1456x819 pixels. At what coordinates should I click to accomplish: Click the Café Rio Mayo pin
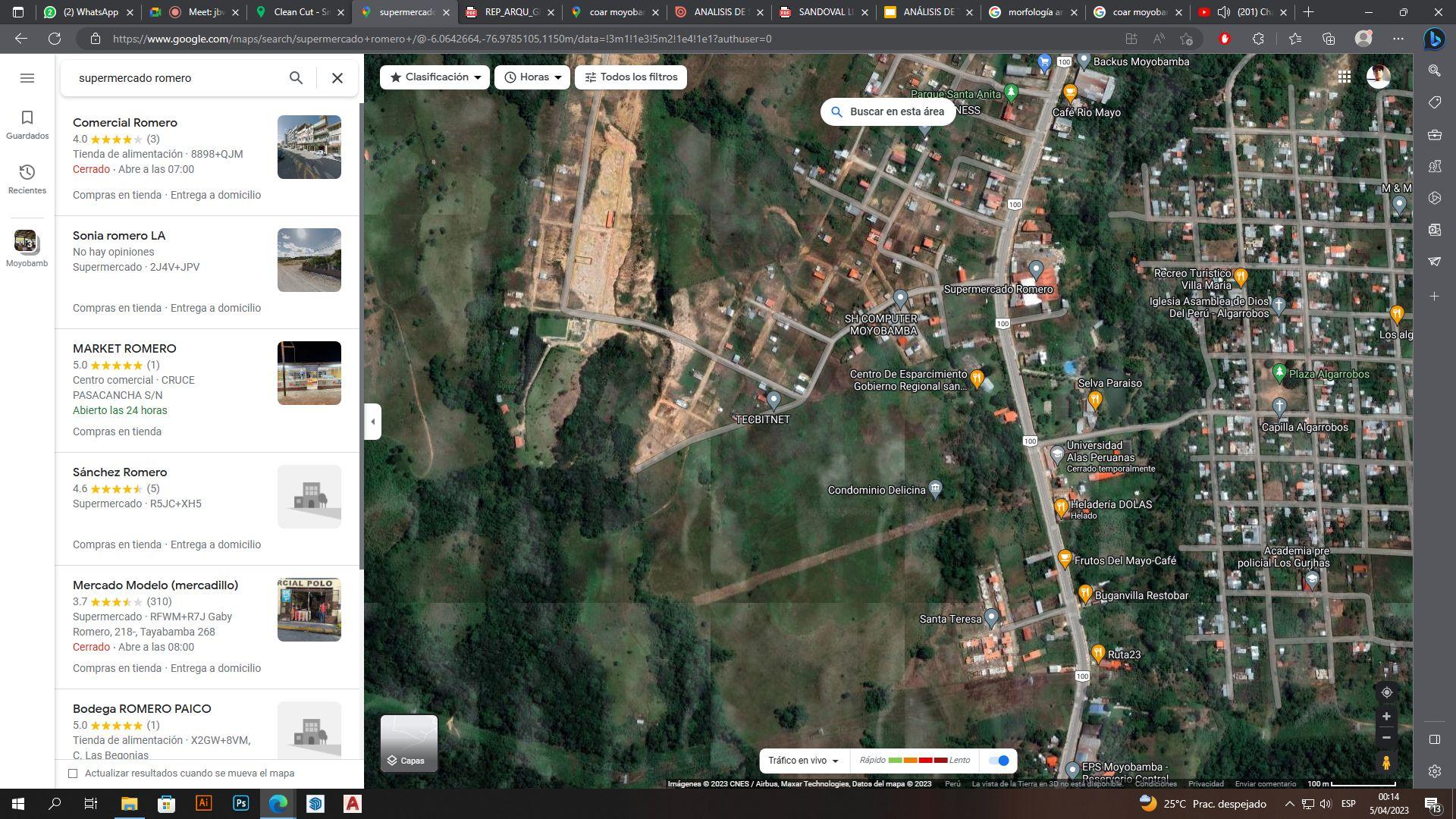[1070, 94]
